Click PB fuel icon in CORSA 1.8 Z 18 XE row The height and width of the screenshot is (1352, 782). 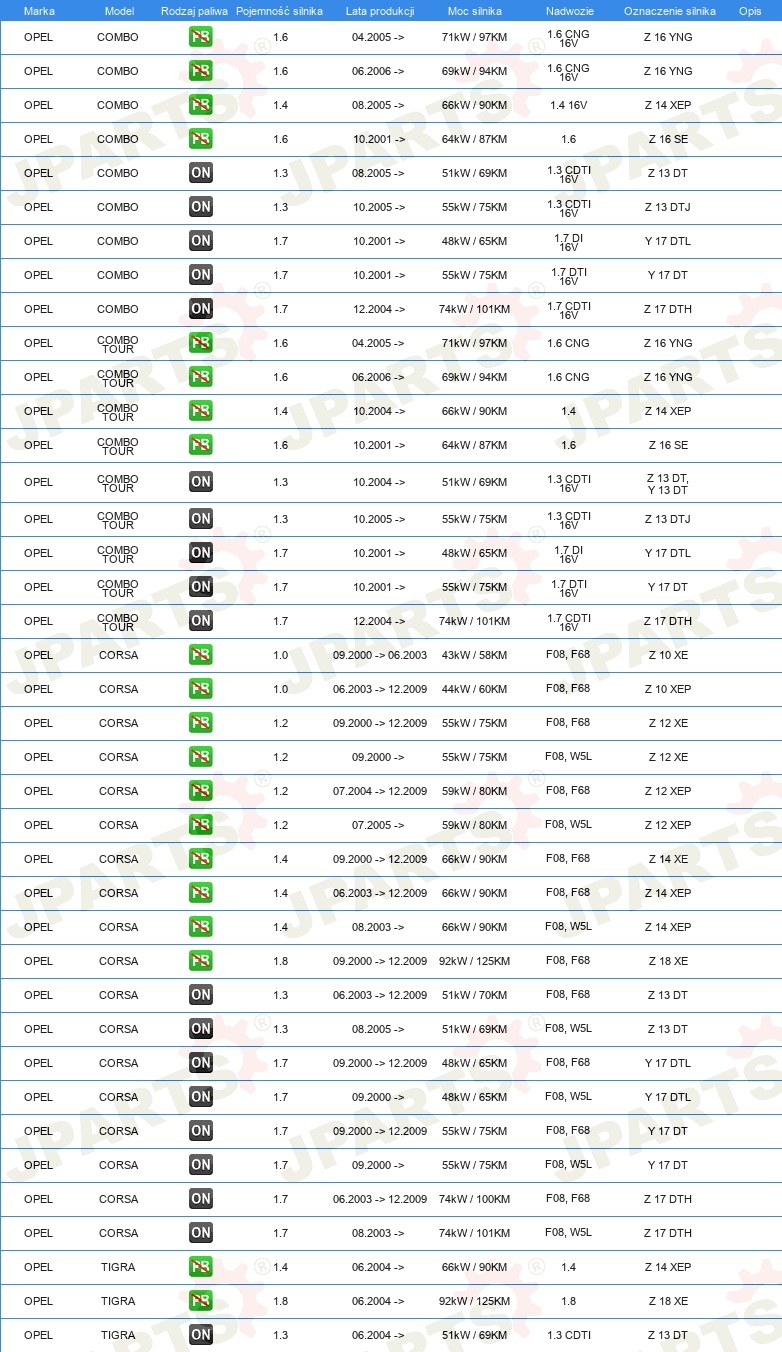tap(200, 961)
